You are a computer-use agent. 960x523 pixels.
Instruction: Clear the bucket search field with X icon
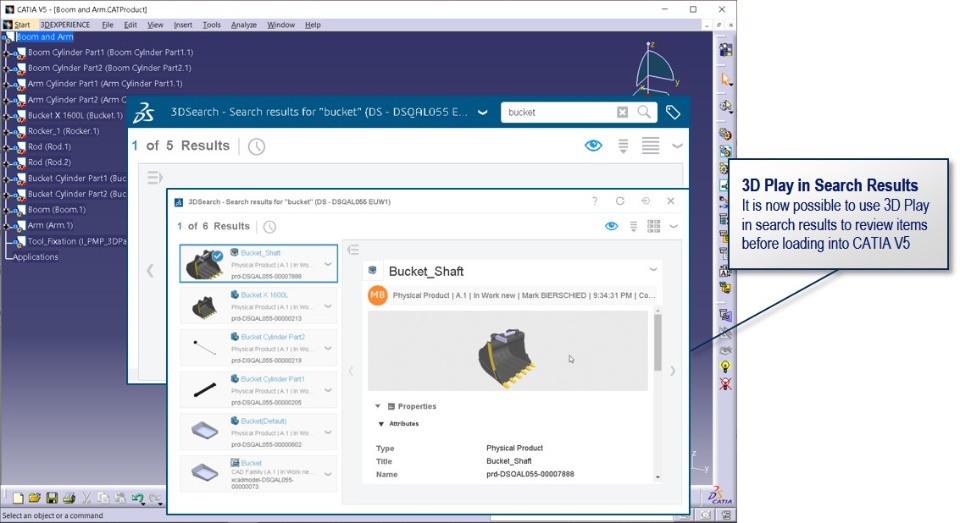622,112
